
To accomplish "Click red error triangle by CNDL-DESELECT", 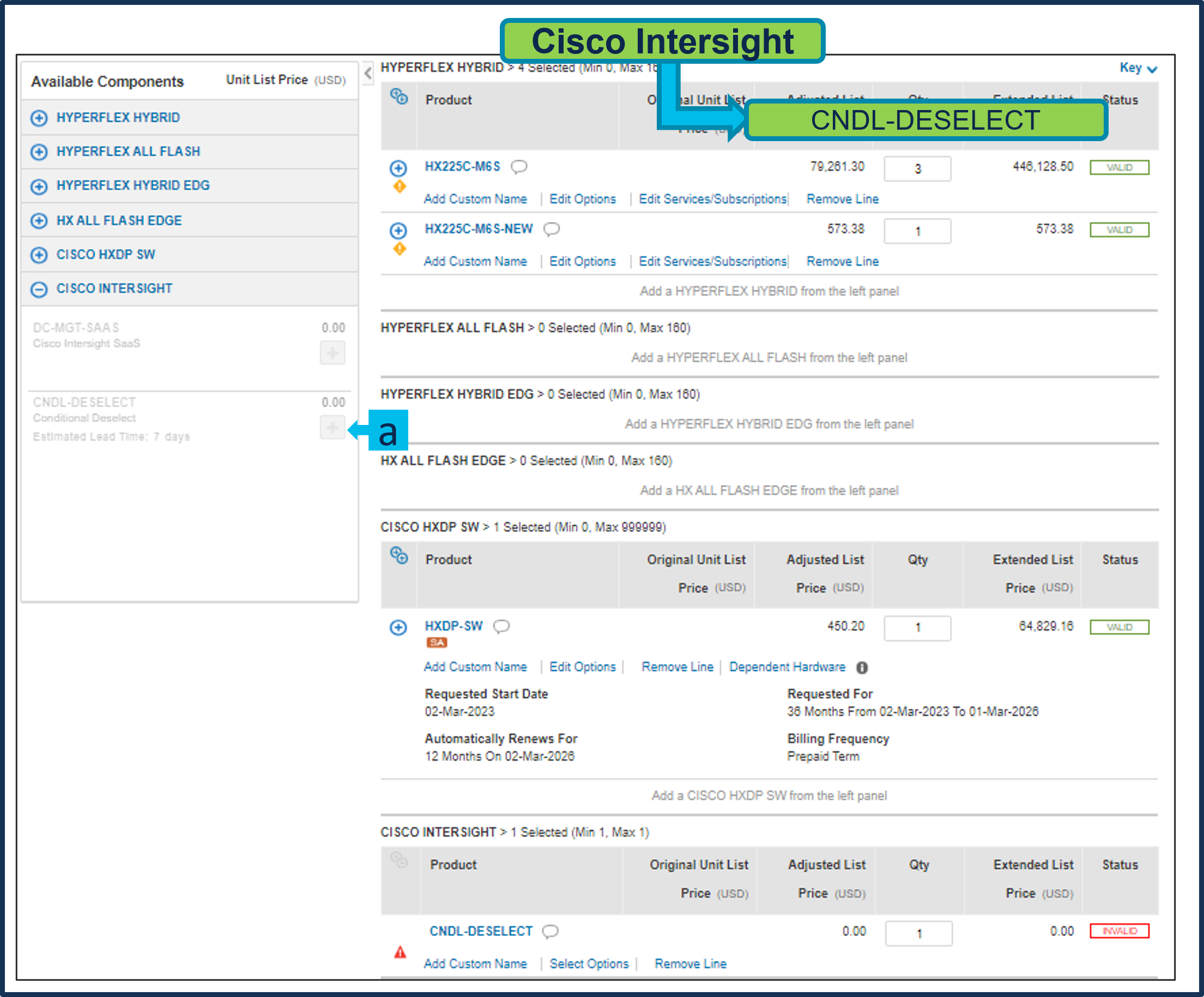I will (400, 952).
